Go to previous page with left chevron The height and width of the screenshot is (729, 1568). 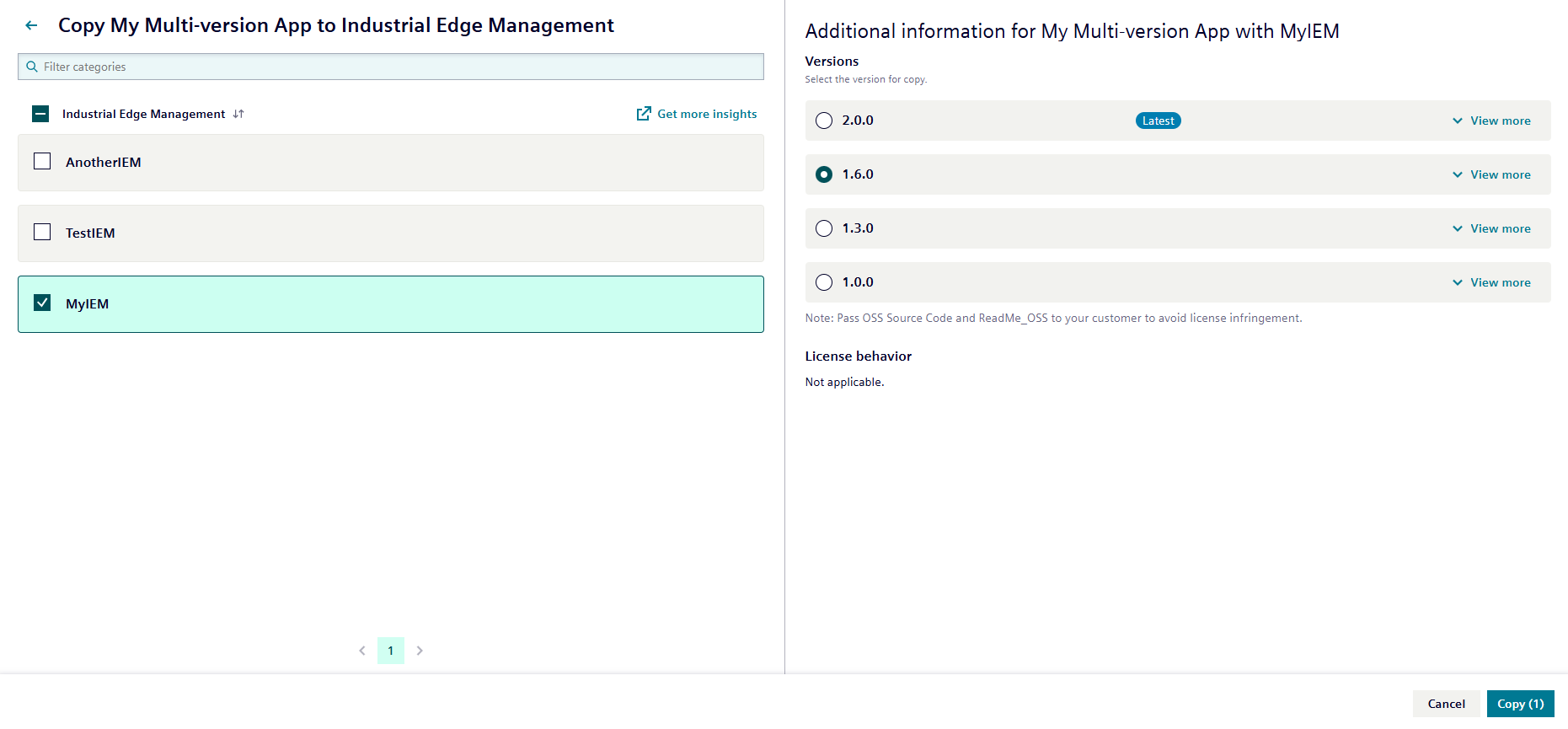362,651
